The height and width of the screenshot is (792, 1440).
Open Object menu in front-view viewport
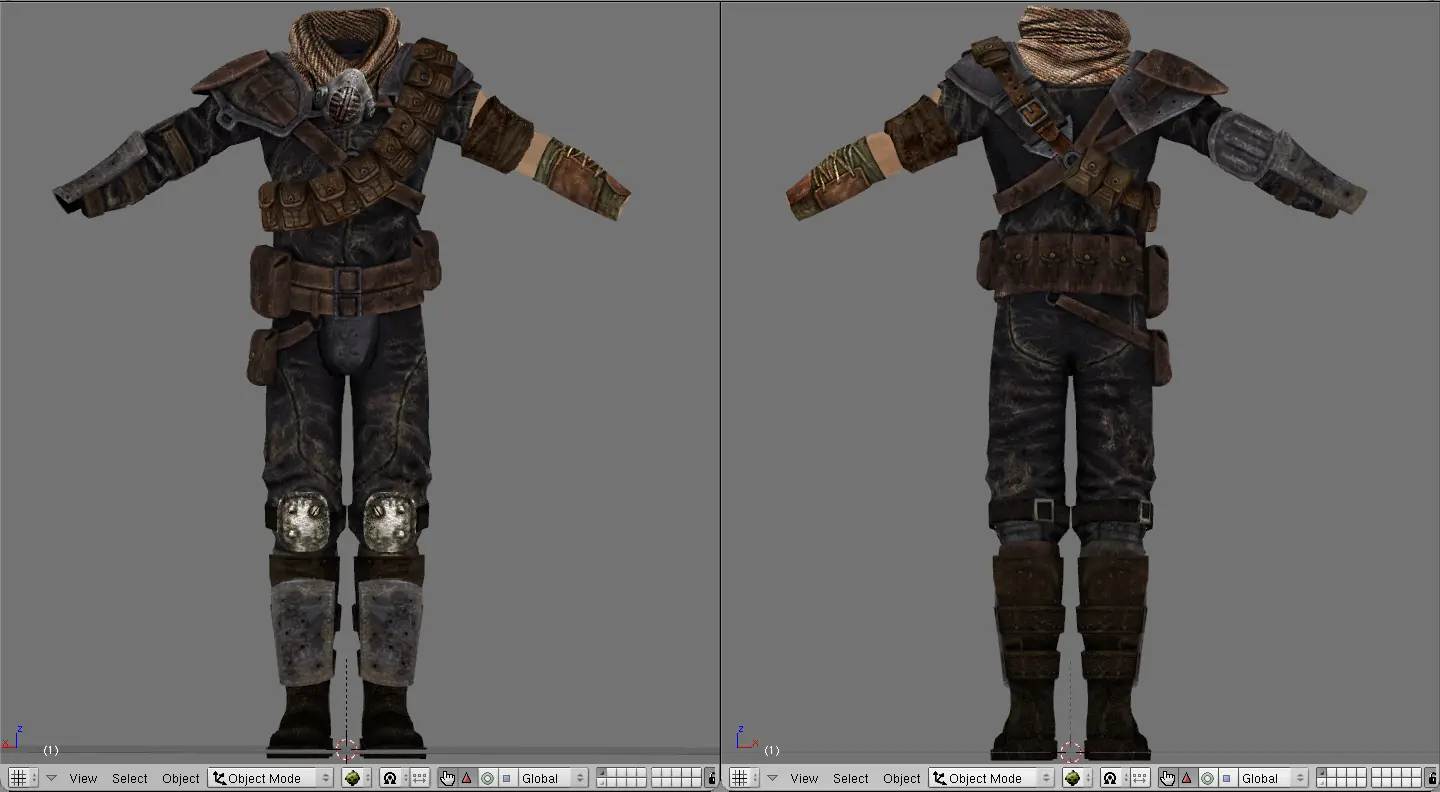(x=181, y=778)
